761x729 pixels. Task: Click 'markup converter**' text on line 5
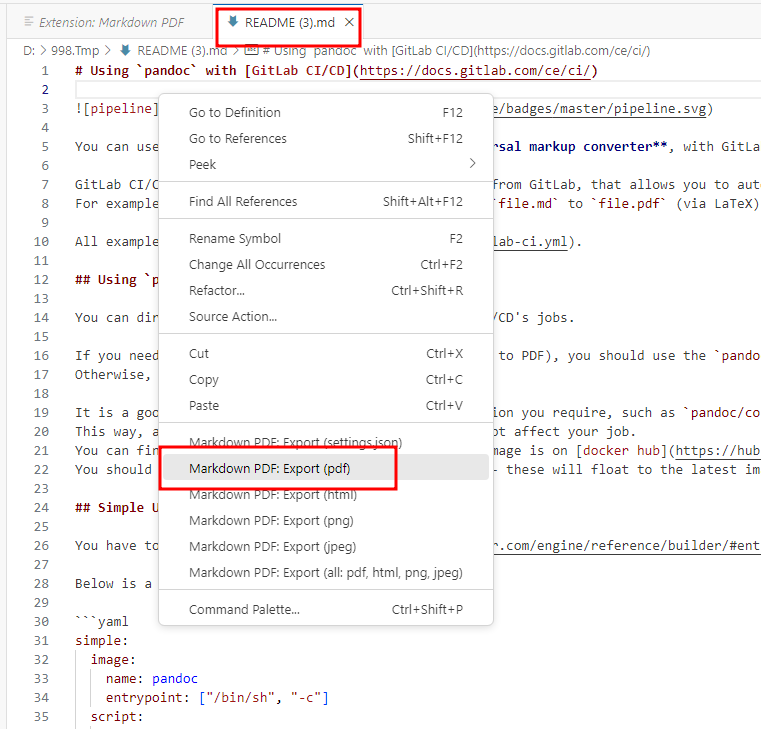(x=598, y=147)
